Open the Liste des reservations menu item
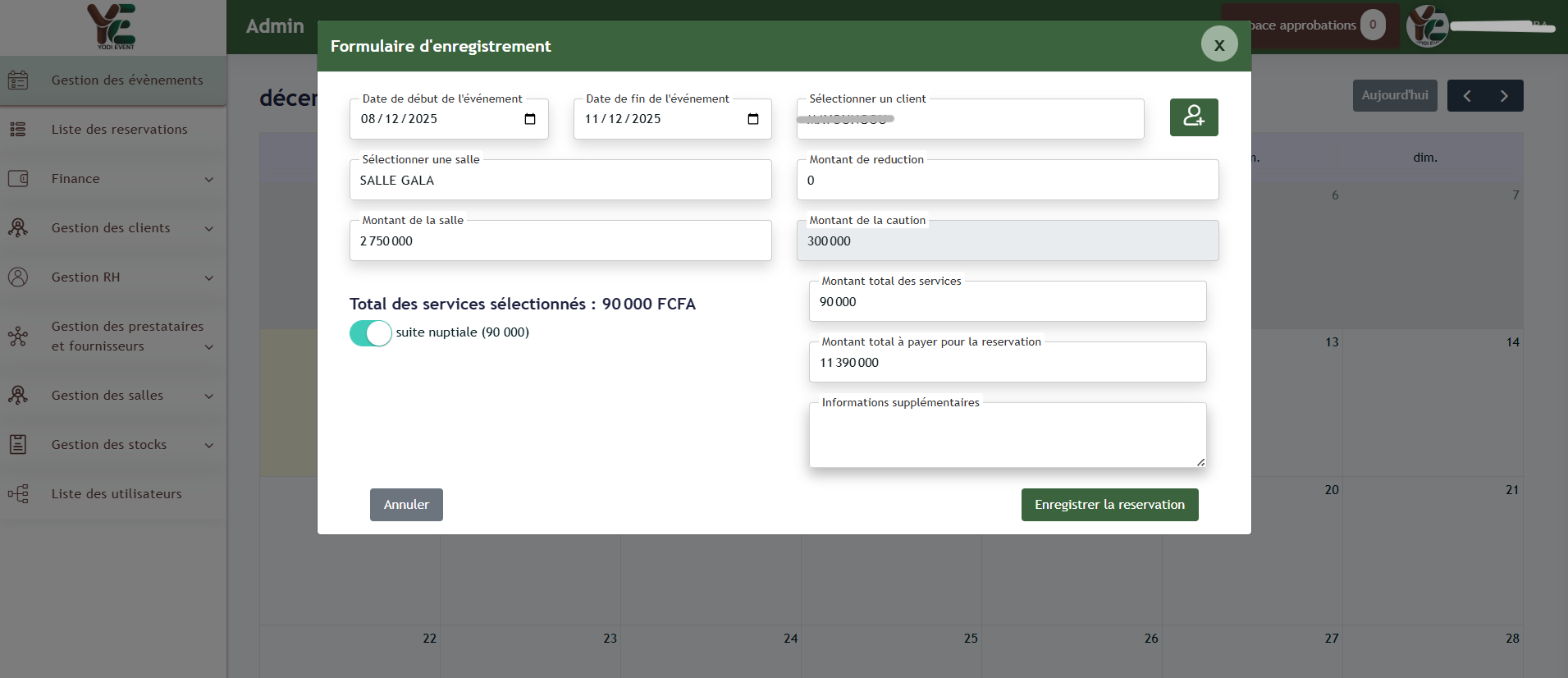The image size is (1568, 678). (x=120, y=130)
